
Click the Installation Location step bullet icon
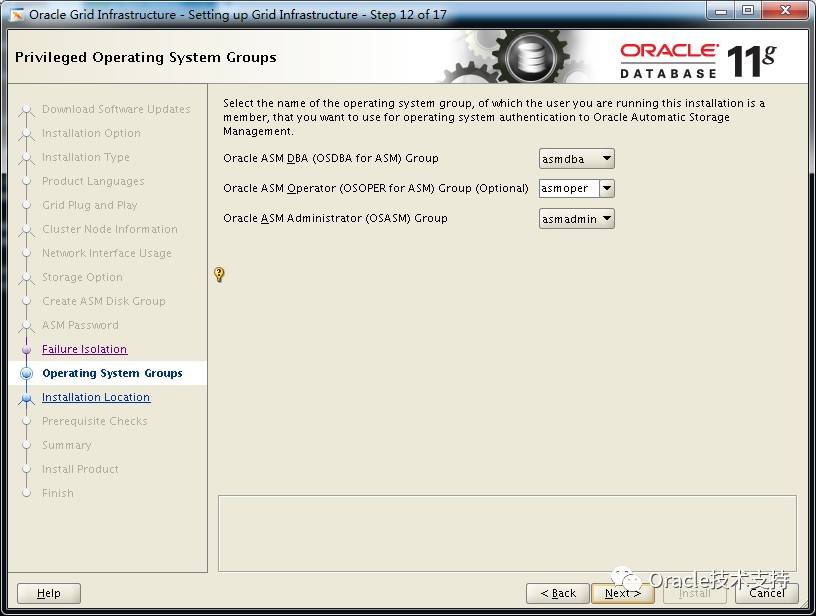(26, 398)
